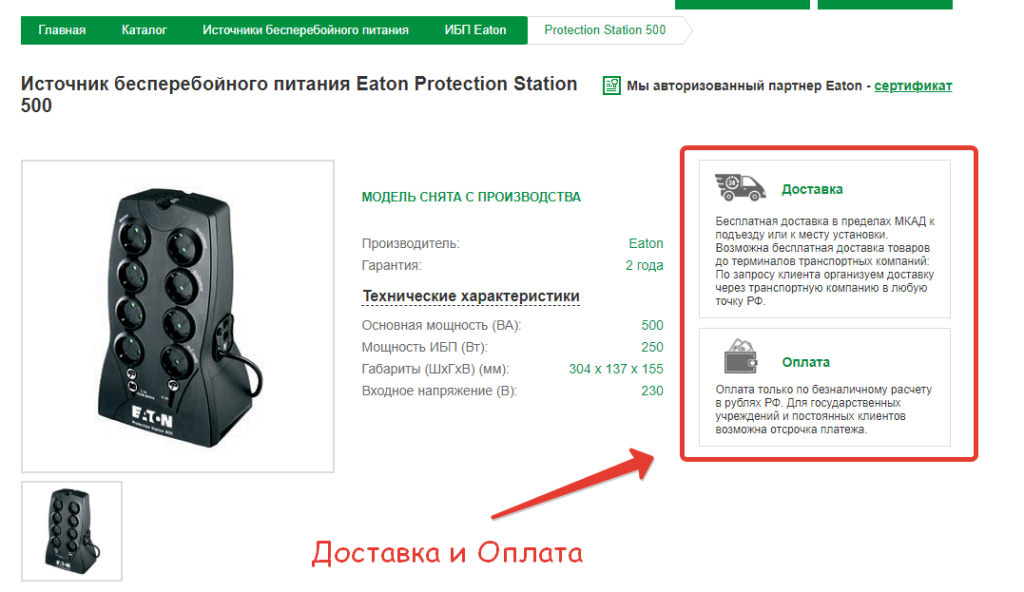
Task: Click the manufacturer value Eaton
Action: click(646, 243)
